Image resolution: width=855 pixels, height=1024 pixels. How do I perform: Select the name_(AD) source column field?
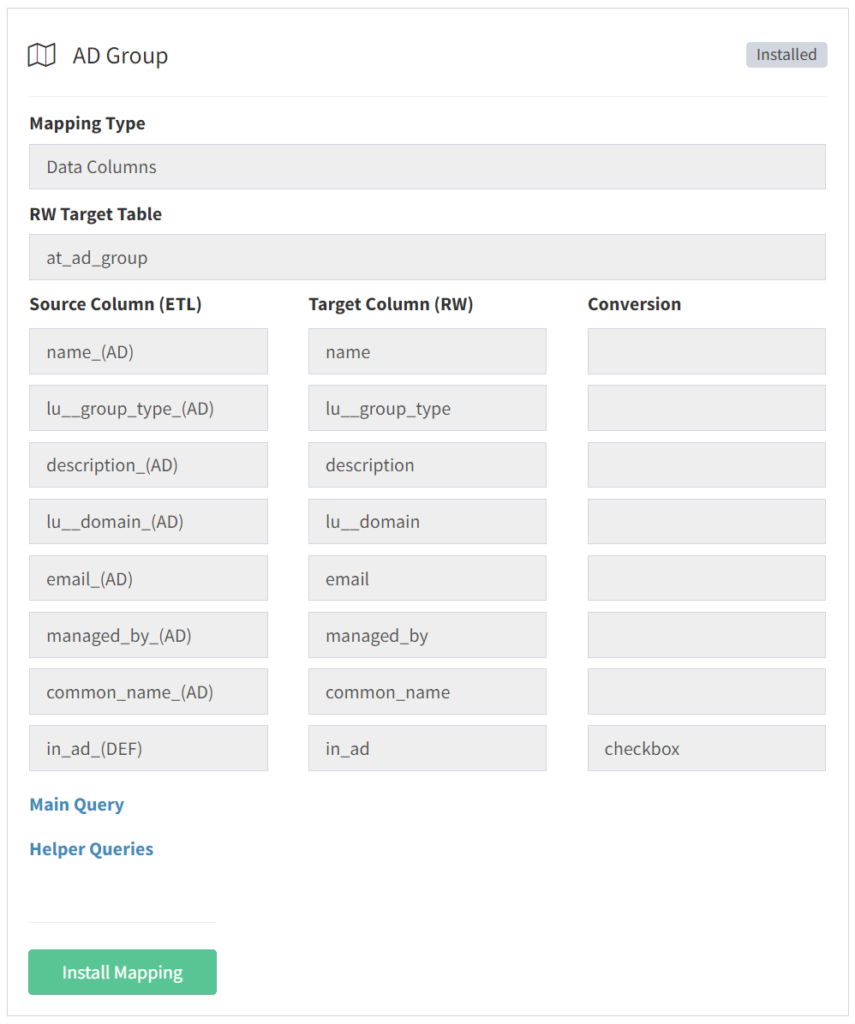[x=148, y=351]
